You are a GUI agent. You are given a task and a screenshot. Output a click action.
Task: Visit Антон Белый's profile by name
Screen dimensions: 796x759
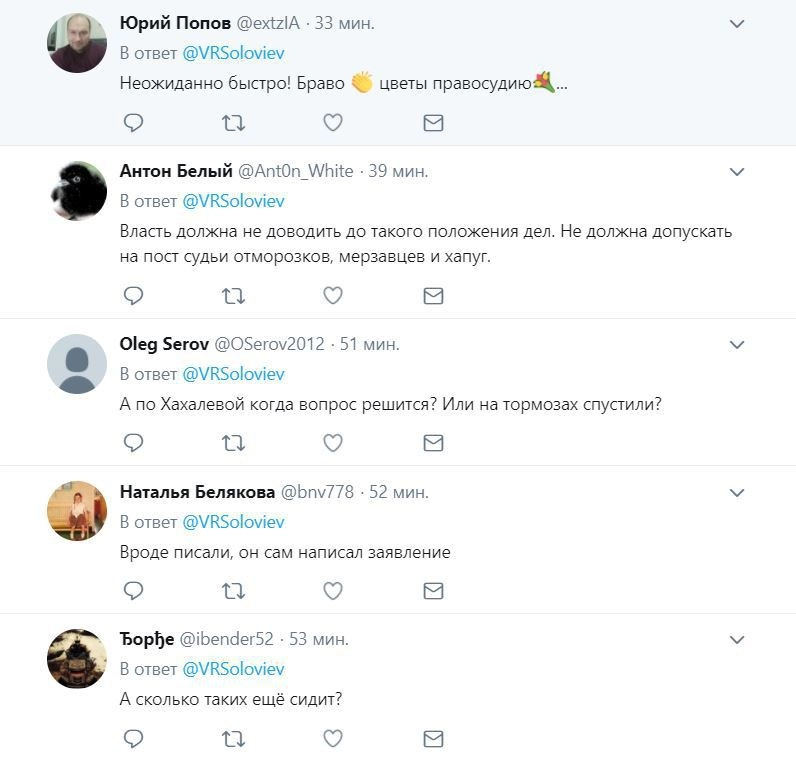(x=176, y=171)
